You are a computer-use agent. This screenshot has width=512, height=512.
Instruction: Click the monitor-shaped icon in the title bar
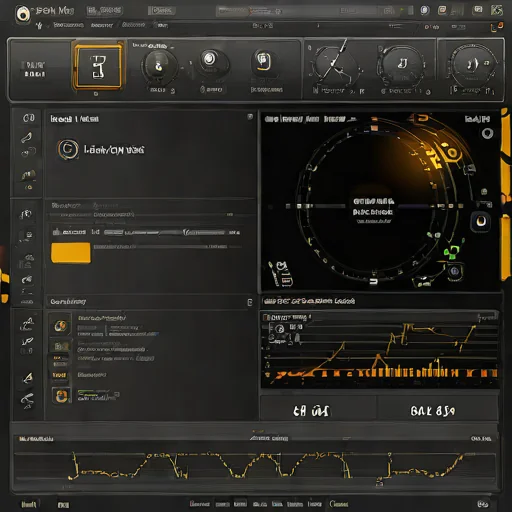[478, 10]
